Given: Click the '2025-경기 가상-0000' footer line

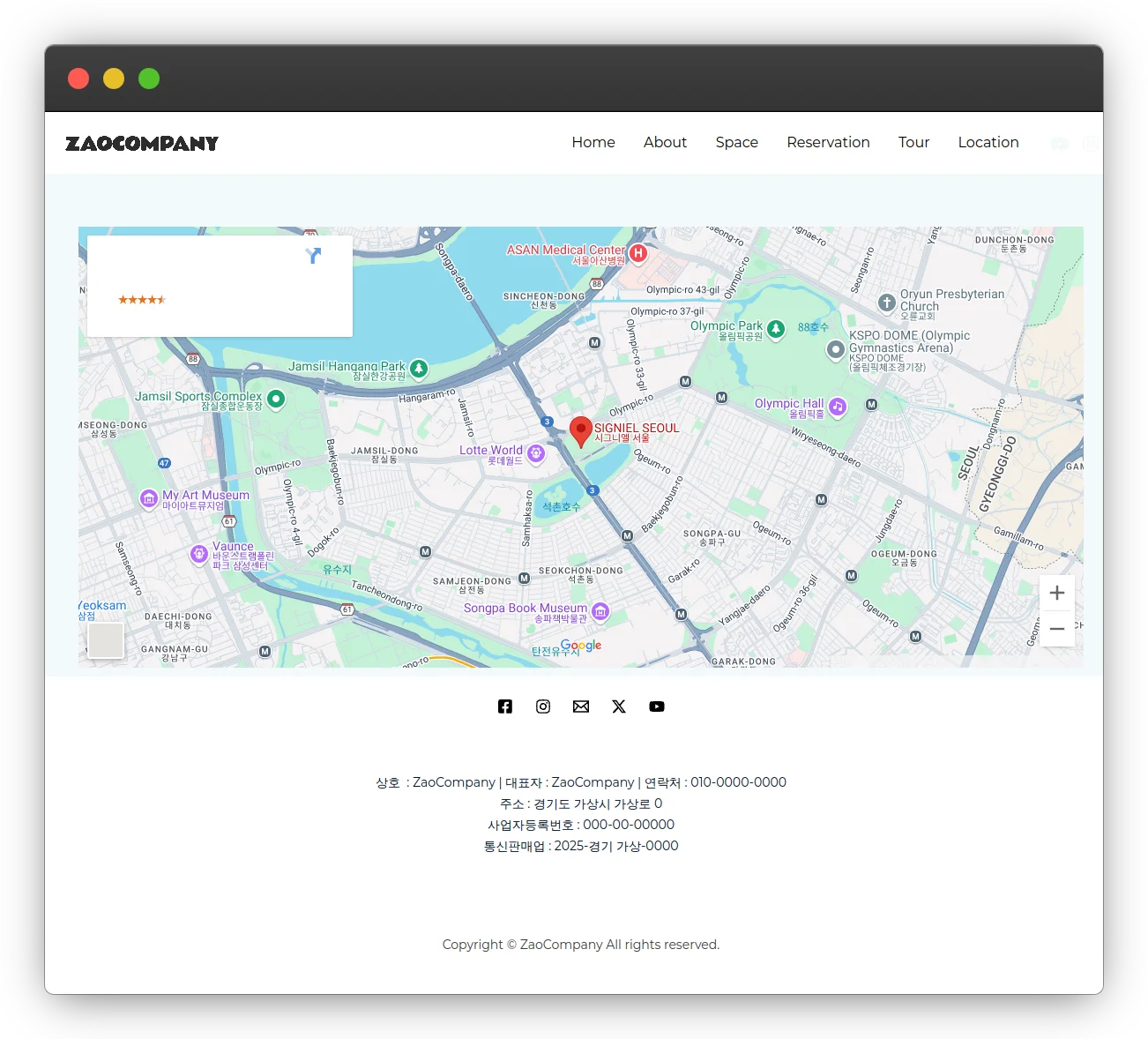Looking at the screenshot, I should (581, 846).
